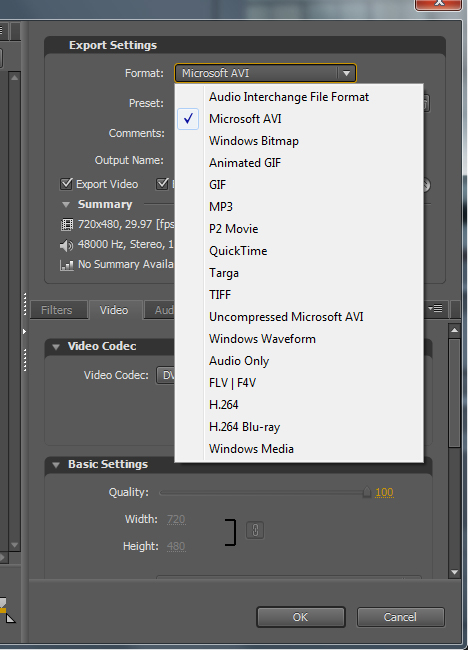Screen dimensions: 468x650
Task: Toggle the checkbox right of Export Video
Action: (x=162, y=184)
